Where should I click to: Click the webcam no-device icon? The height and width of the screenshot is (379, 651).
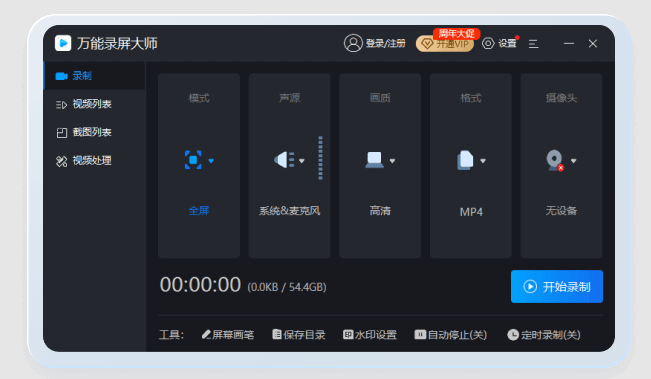click(x=555, y=160)
